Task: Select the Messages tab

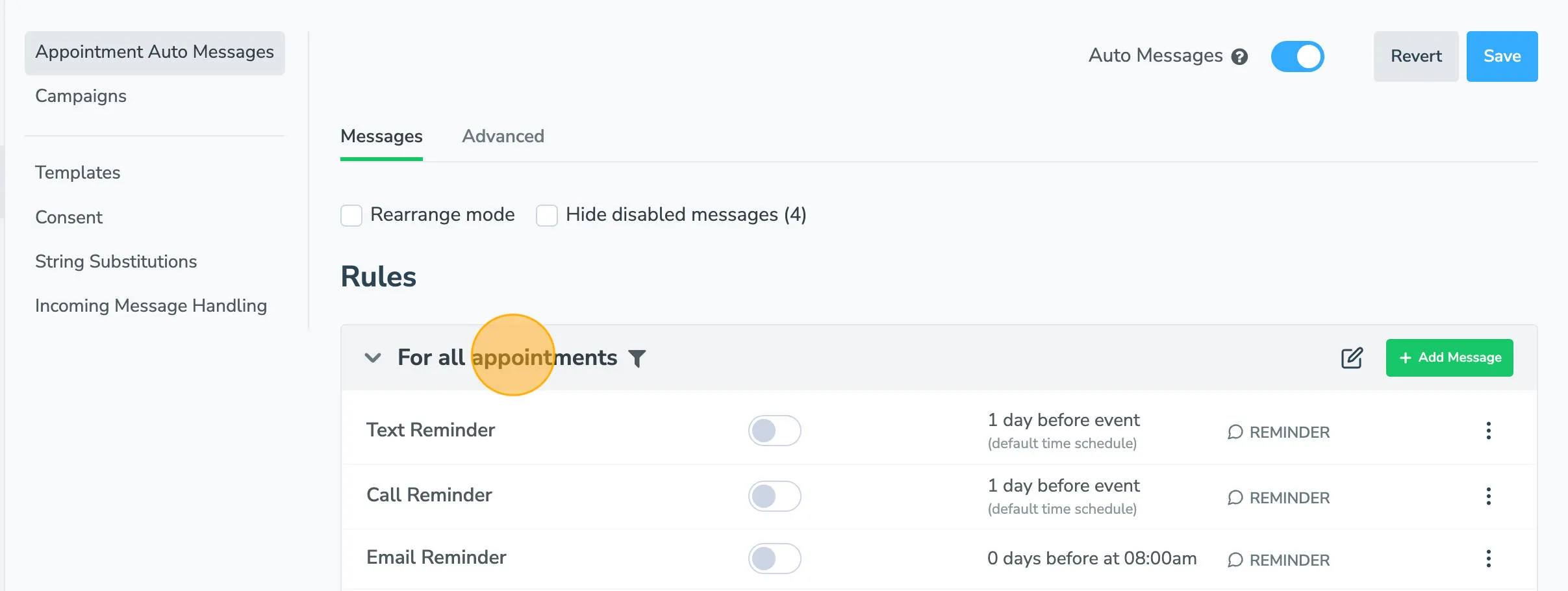Action: (x=381, y=136)
